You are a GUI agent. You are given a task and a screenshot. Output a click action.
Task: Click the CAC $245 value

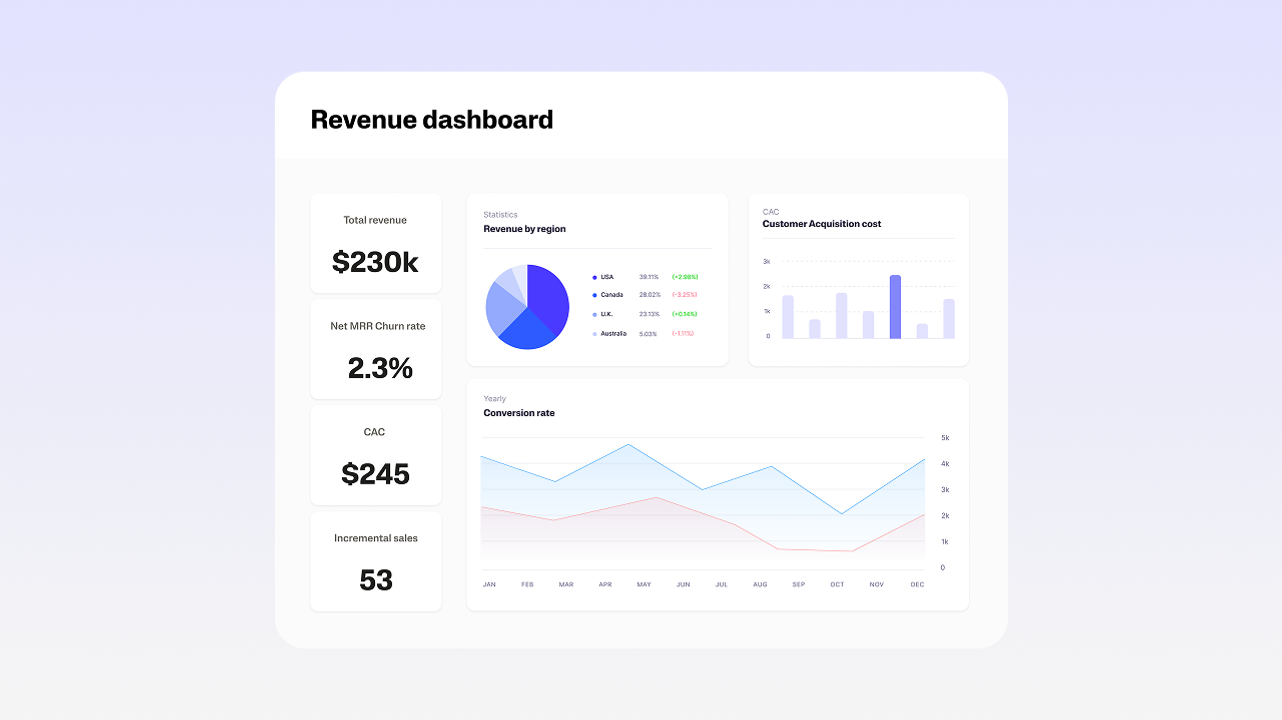coord(375,474)
